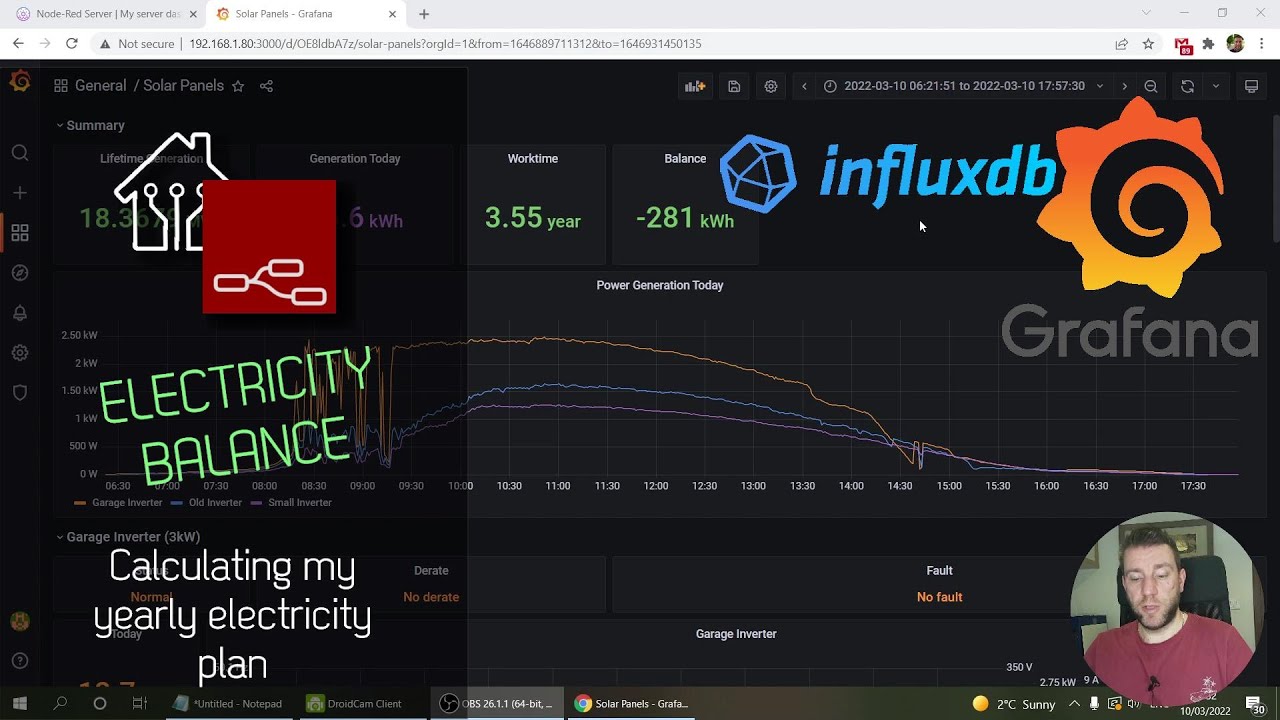
Task: Open the Dashboards sidebar icon
Action: tap(20, 233)
